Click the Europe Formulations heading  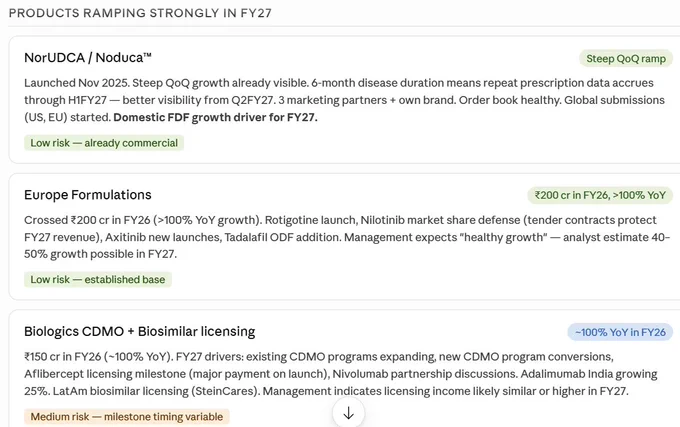coord(88,195)
